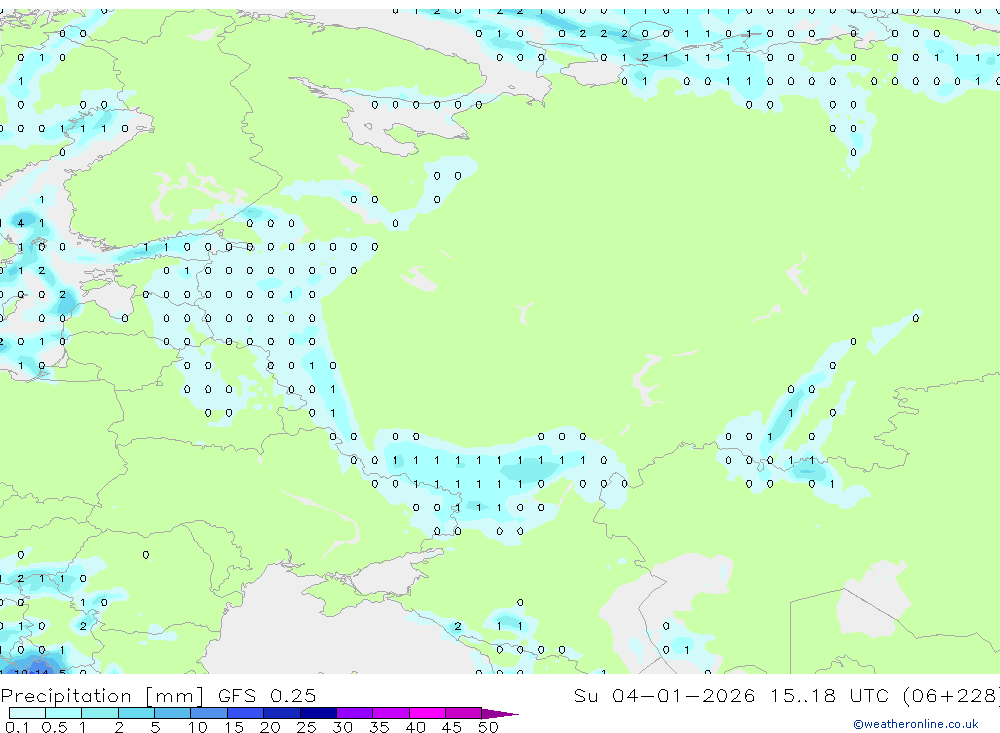Click the '30' legend scale label

342,727
